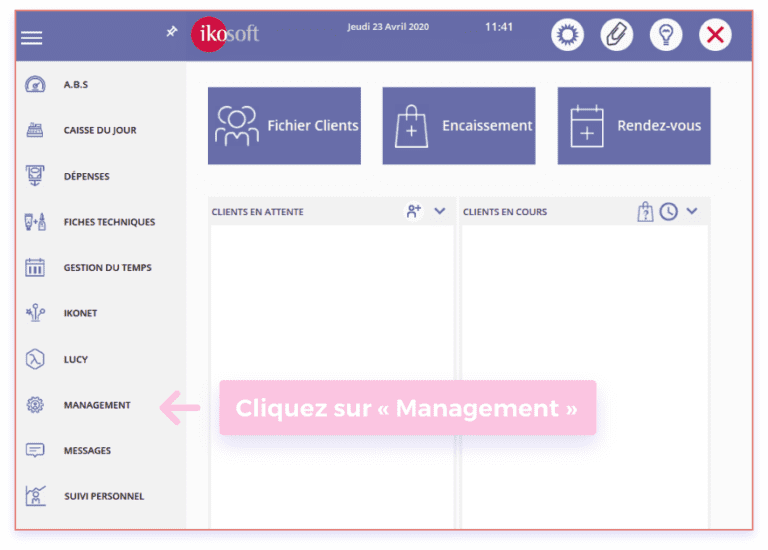Click the Dépenses icon

pos(35,175)
